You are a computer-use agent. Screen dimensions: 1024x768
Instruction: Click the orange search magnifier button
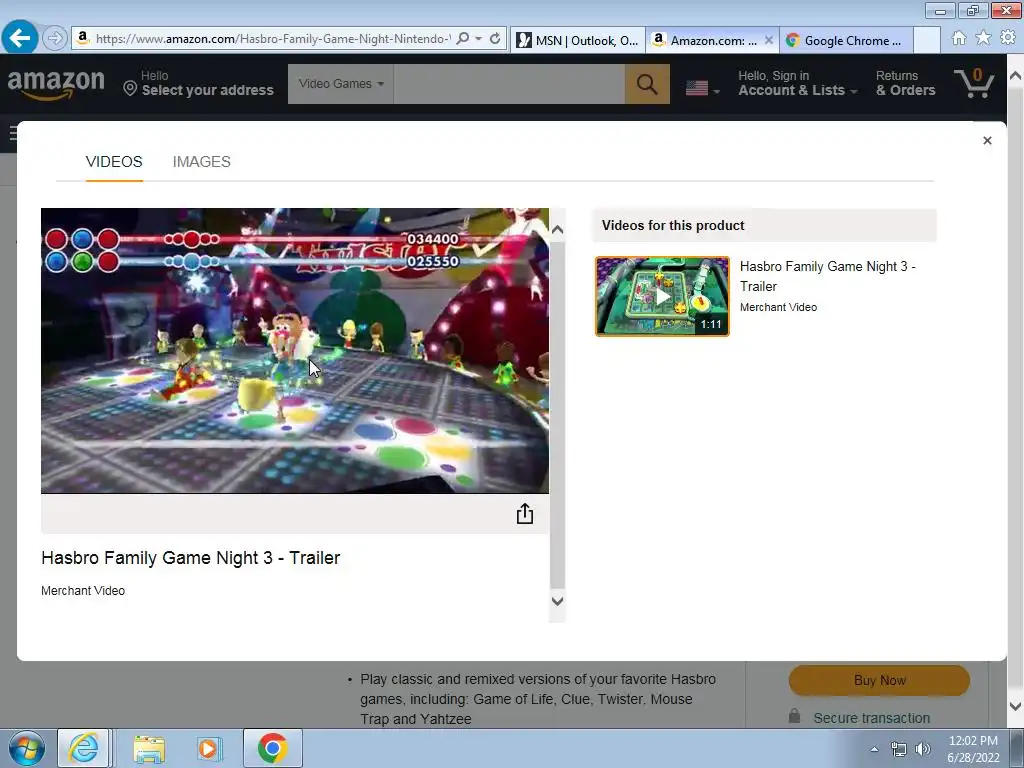[647, 84]
